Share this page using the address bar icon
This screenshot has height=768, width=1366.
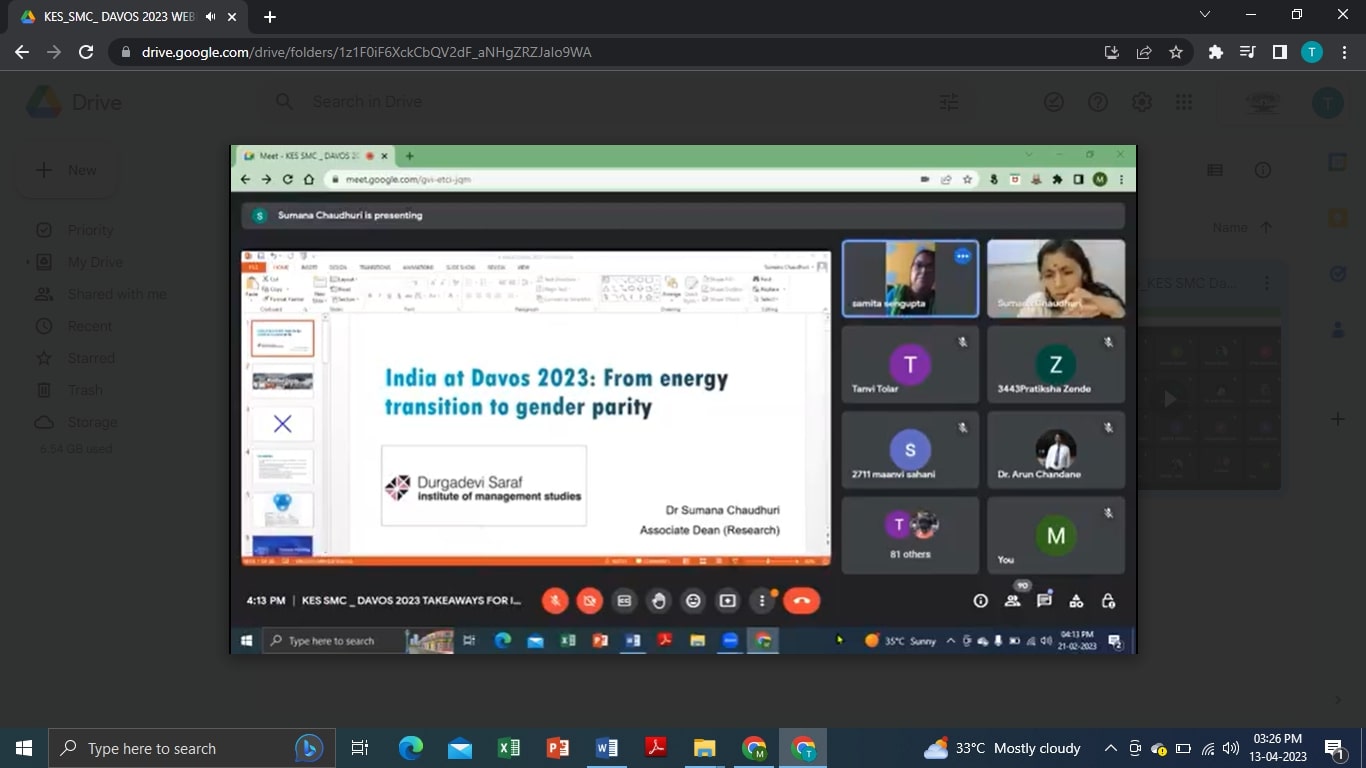[x=1144, y=52]
